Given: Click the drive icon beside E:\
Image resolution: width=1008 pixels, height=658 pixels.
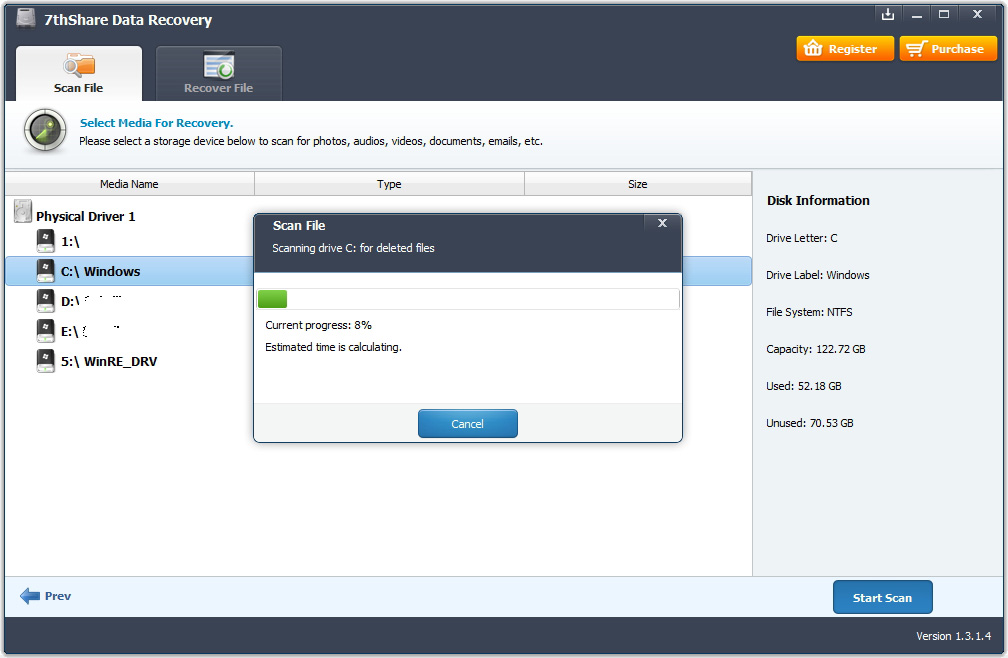Looking at the screenshot, I should click(x=46, y=330).
